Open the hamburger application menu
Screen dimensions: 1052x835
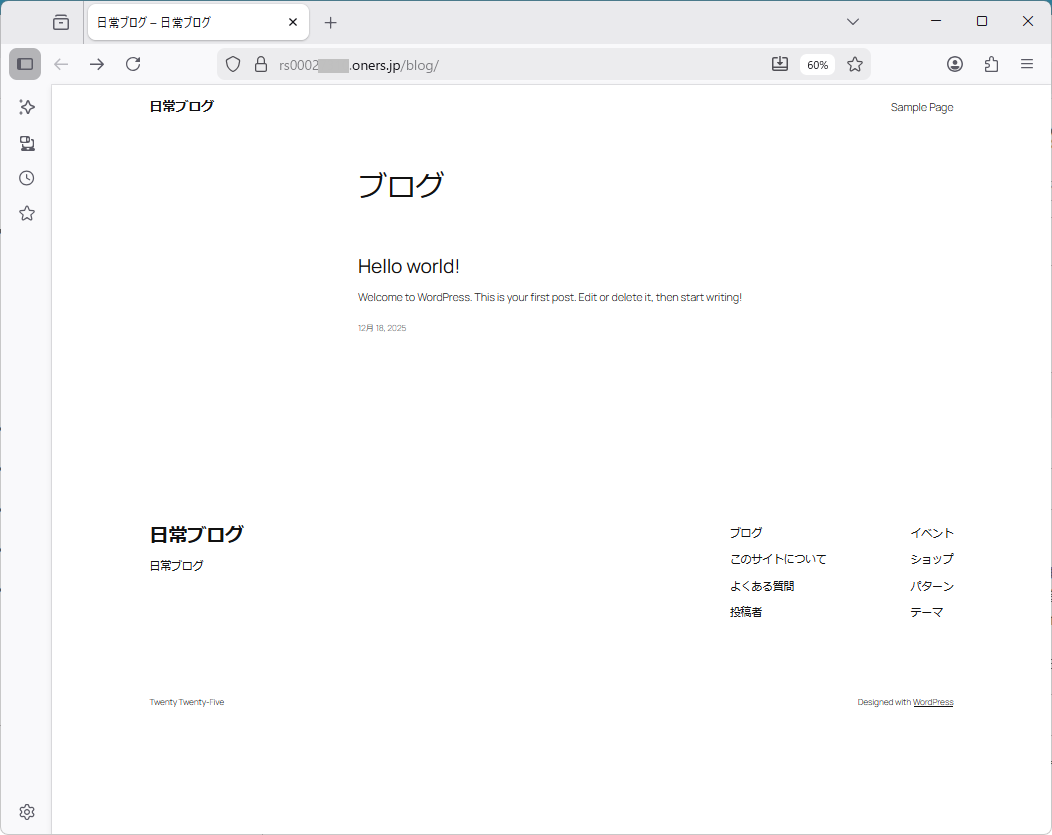point(1027,63)
